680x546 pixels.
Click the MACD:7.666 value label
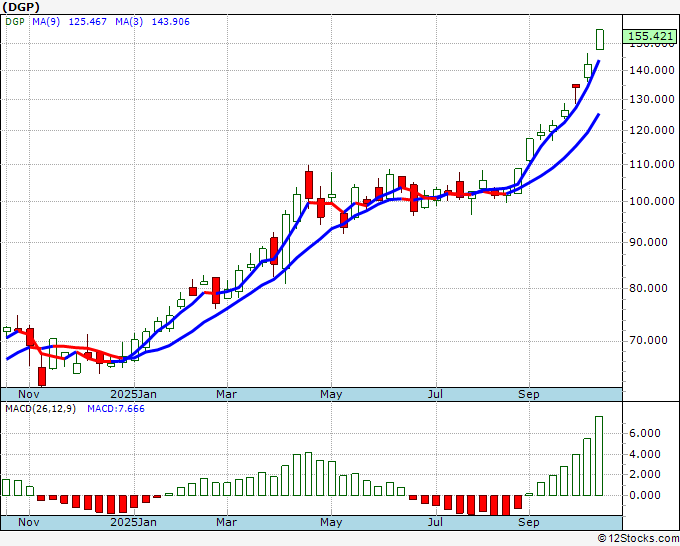pyautogui.click(x=116, y=409)
